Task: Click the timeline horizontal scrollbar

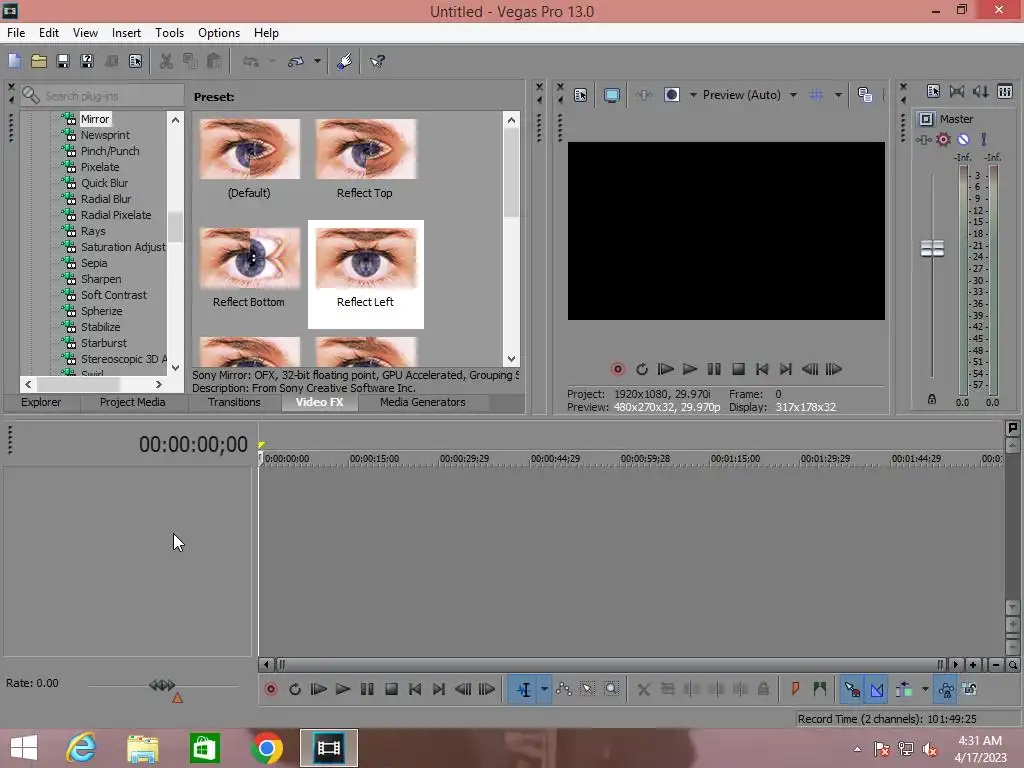Action: point(611,665)
